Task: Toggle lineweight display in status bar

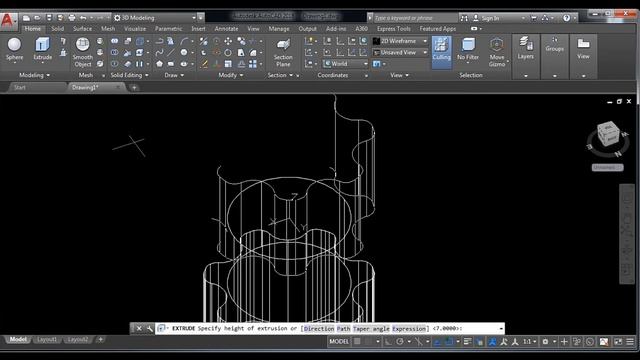Action: (468, 342)
